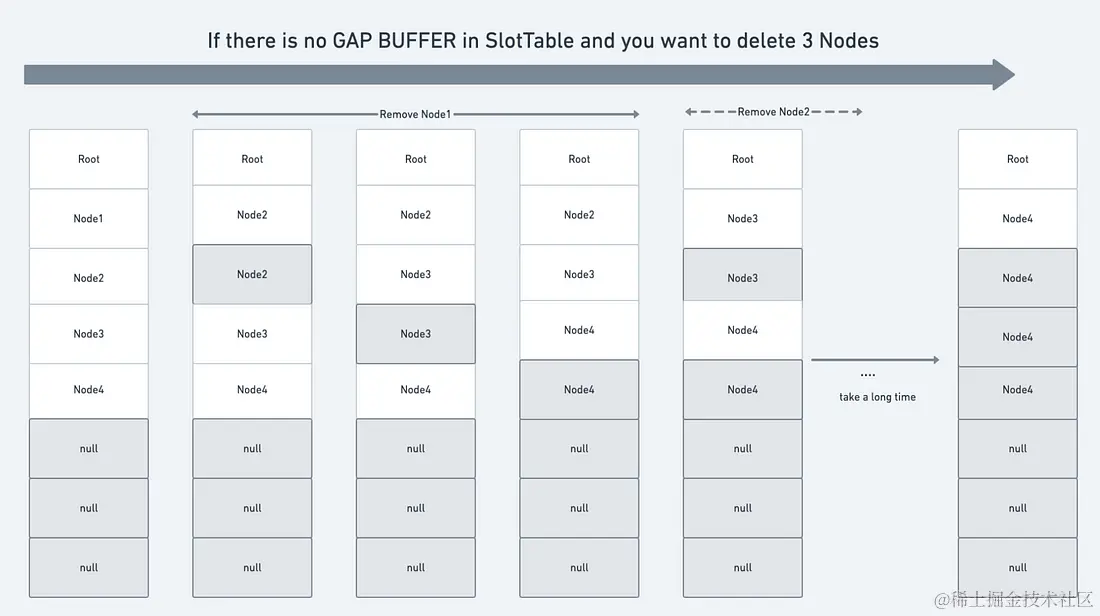Click the shaded Node2 cell in second column
This screenshot has width=1100, height=616.
(x=252, y=274)
